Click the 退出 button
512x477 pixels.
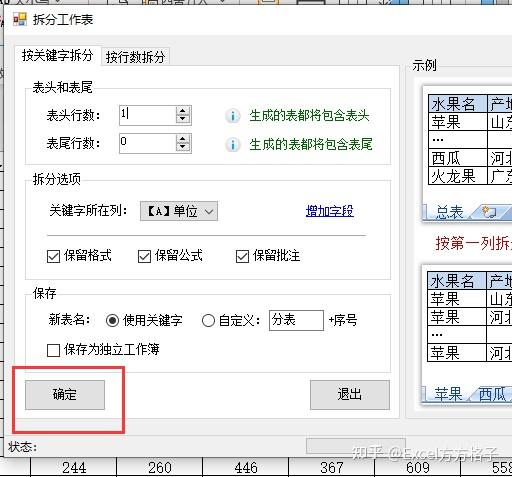pos(350,395)
